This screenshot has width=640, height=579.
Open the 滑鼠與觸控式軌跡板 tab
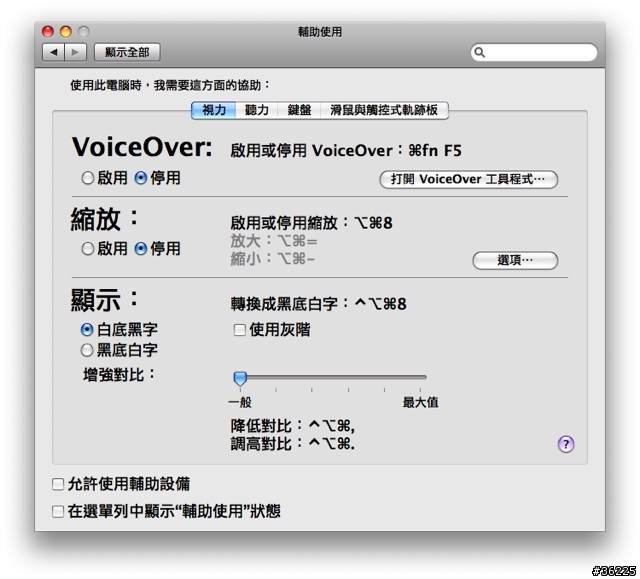384,110
